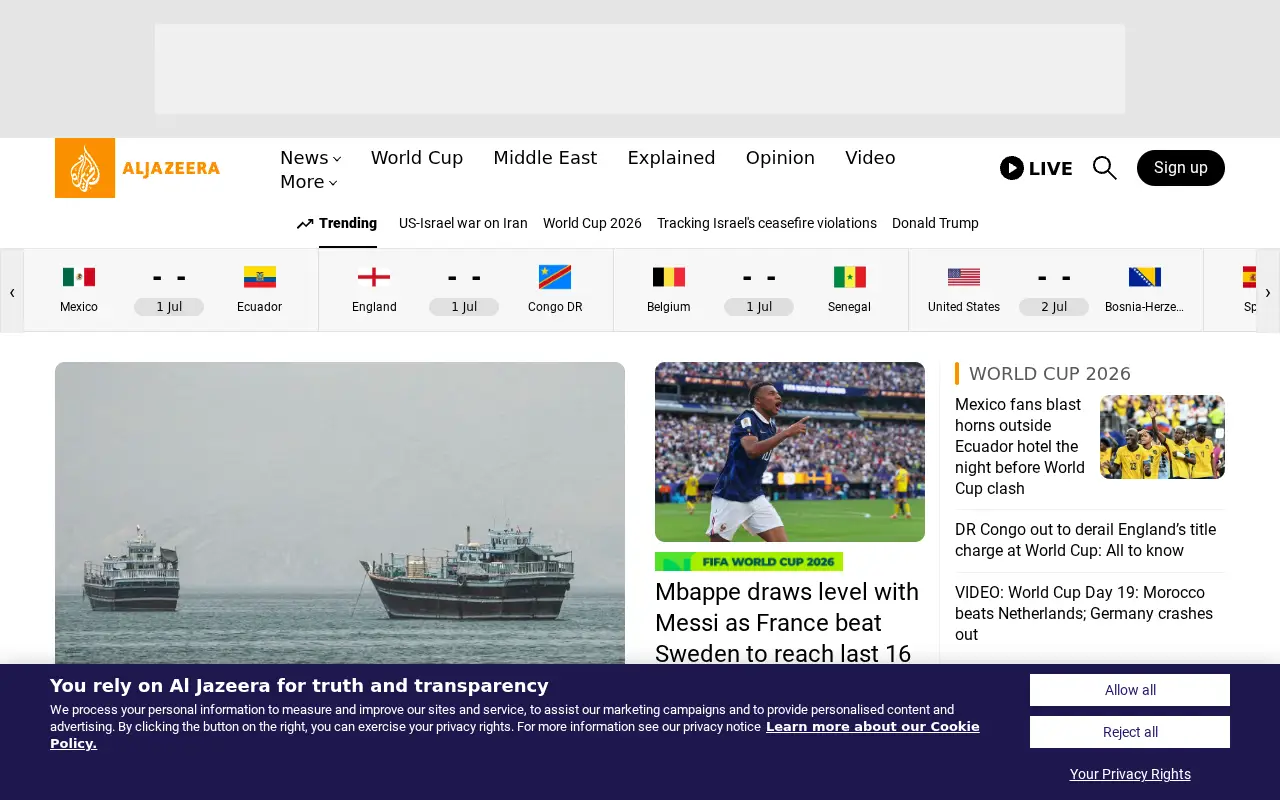Image resolution: width=1280 pixels, height=800 pixels.
Task: Click the FIFA World Cup 2026 banner tag
Action: point(749,562)
